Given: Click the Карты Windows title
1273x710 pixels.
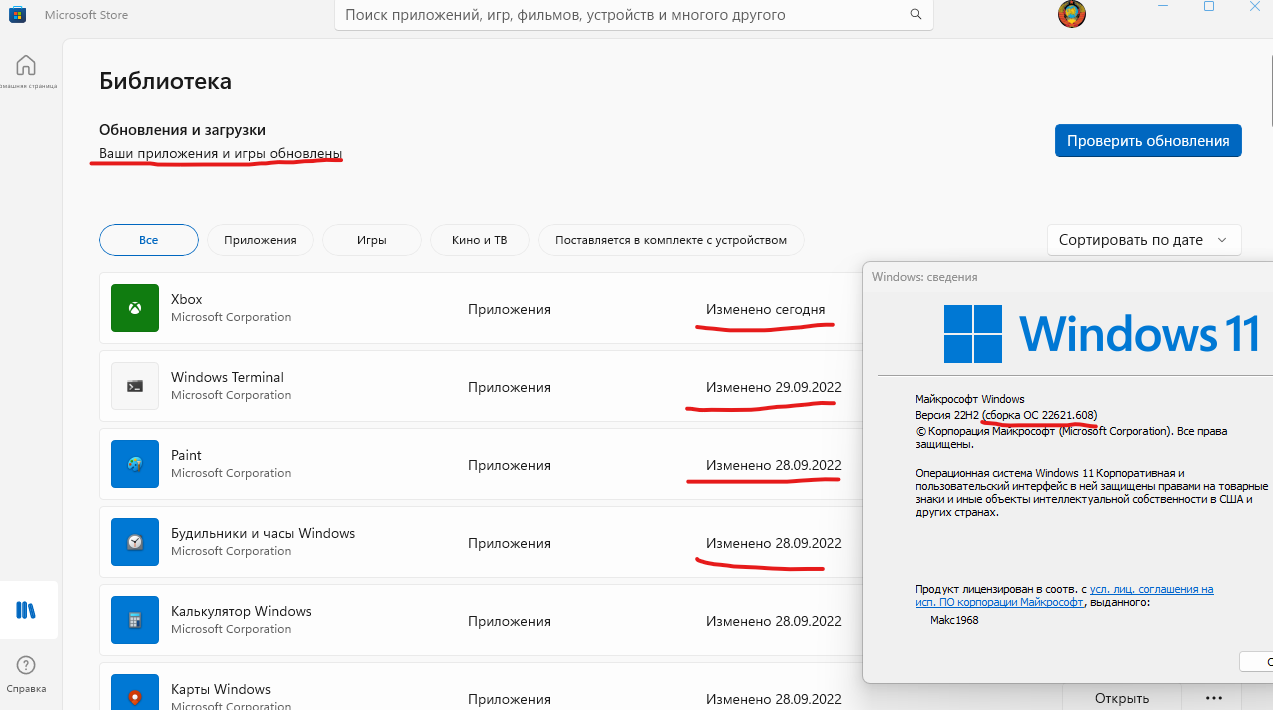Looking at the screenshot, I should (x=221, y=689).
